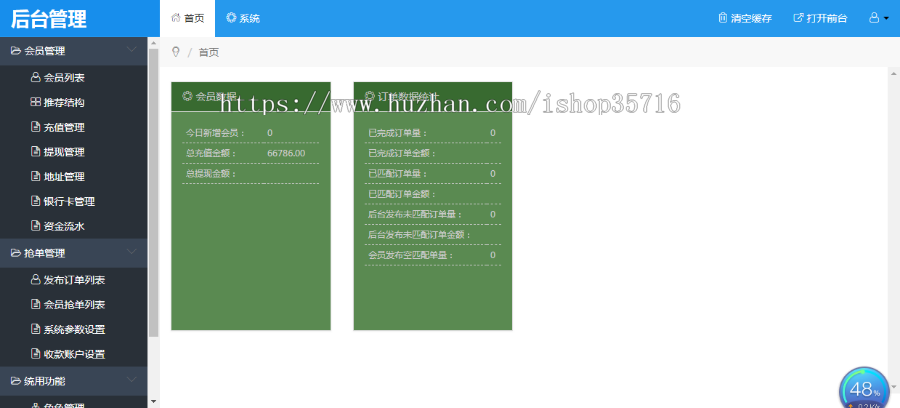Click the external-link icon beside 打开前台
Viewport: 900px width, 408px height.
click(x=798, y=18)
